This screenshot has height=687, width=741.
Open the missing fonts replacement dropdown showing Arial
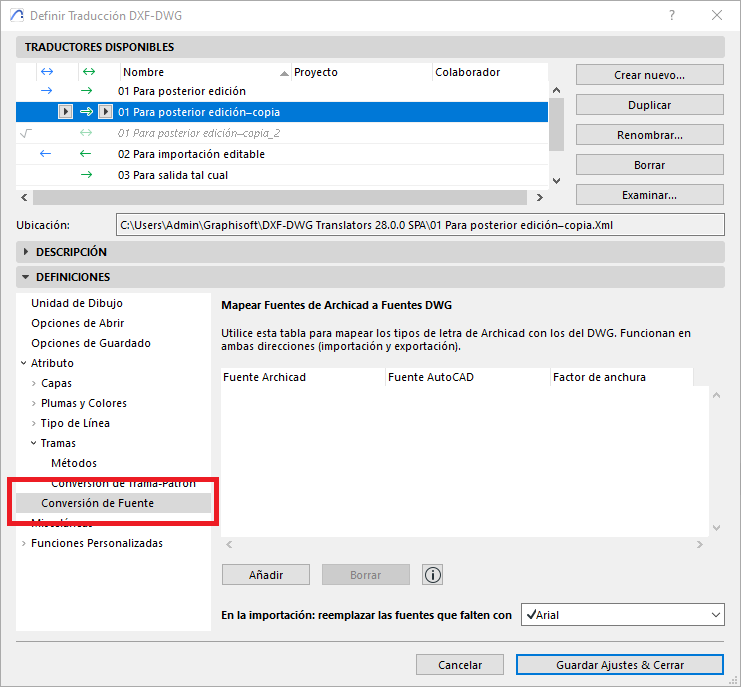click(x=622, y=615)
